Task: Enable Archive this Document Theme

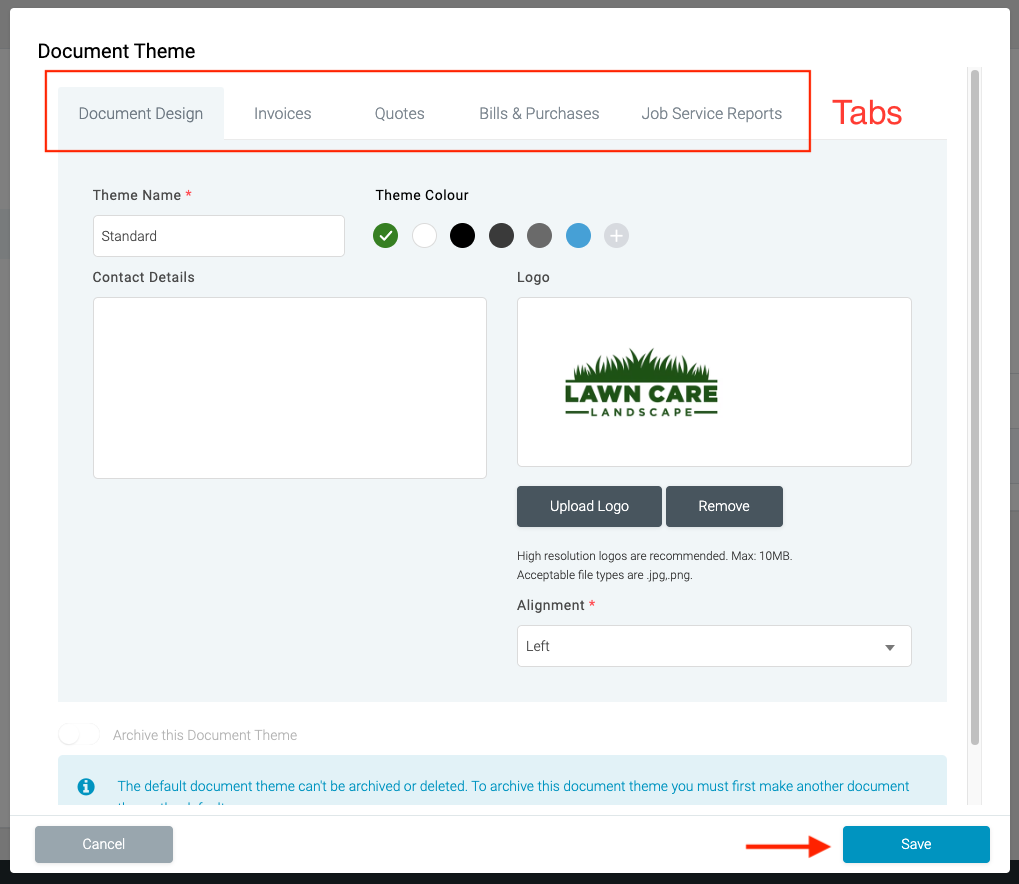Action: coord(78,734)
